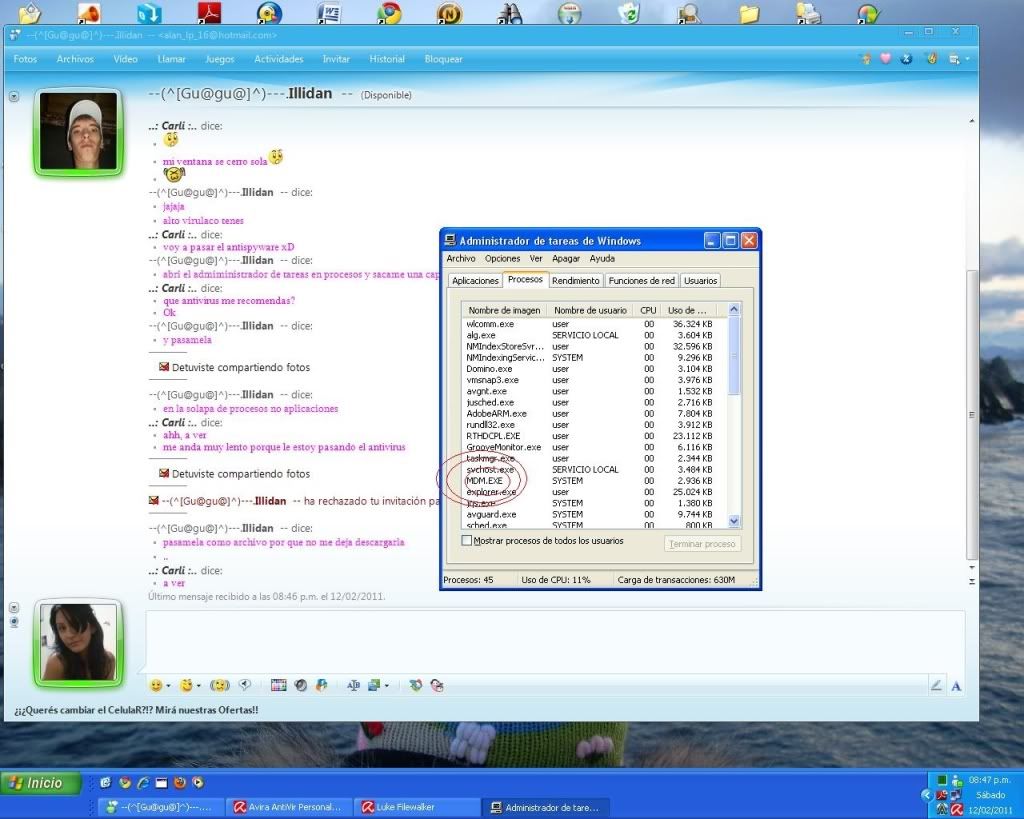
Task: Click the handwriting pen icon
Action: (936, 686)
